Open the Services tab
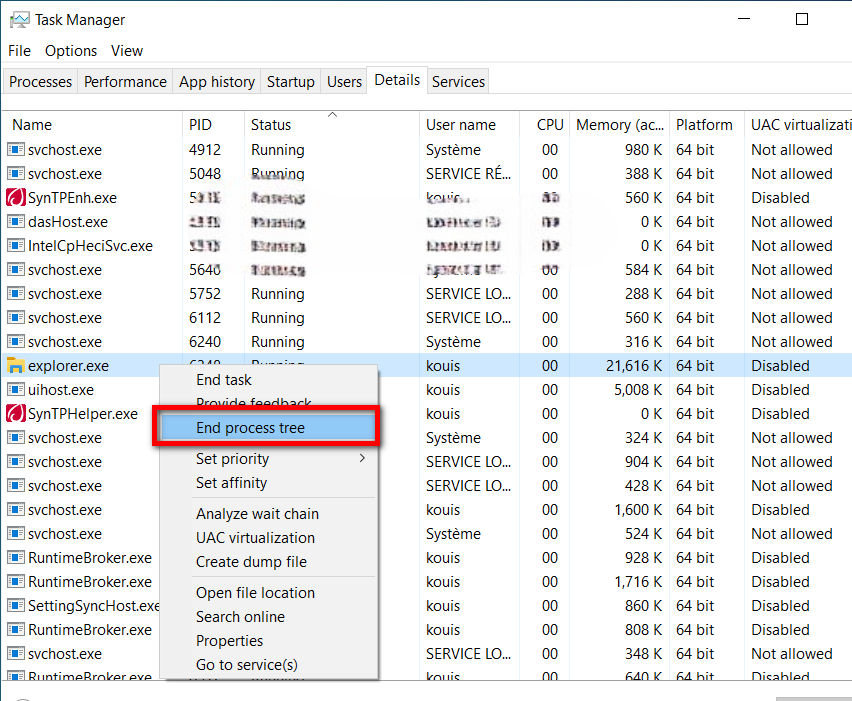The image size is (852, 701). click(x=458, y=82)
